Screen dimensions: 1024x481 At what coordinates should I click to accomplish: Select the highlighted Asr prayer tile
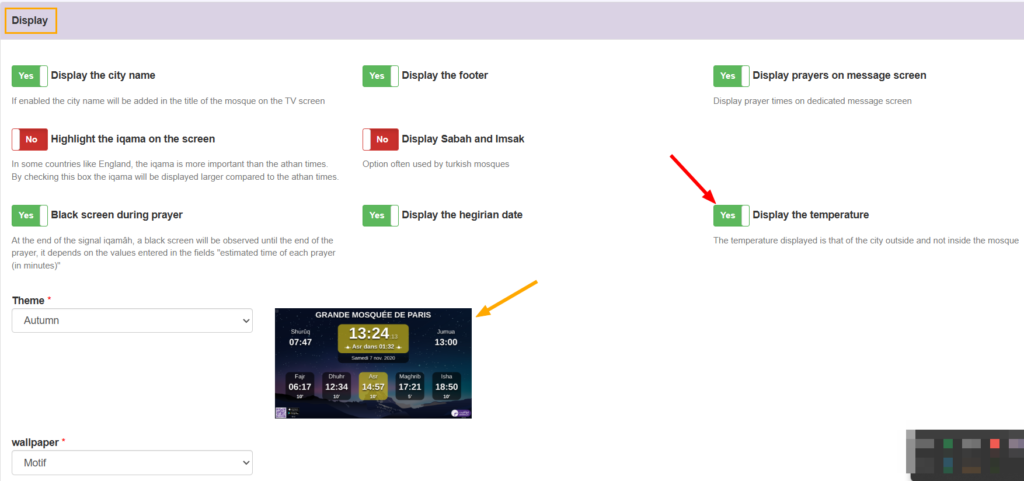(x=373, y=386)
